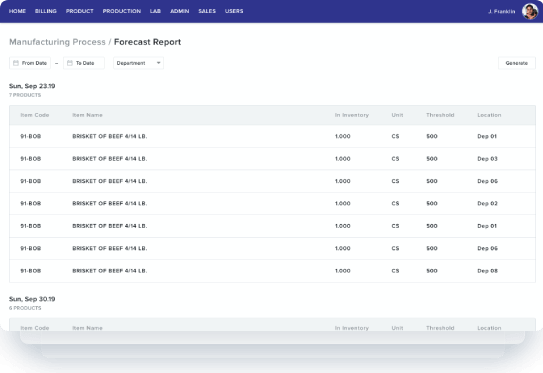Click the Generate button
This screenshot has width=543, height=373.
517,63
